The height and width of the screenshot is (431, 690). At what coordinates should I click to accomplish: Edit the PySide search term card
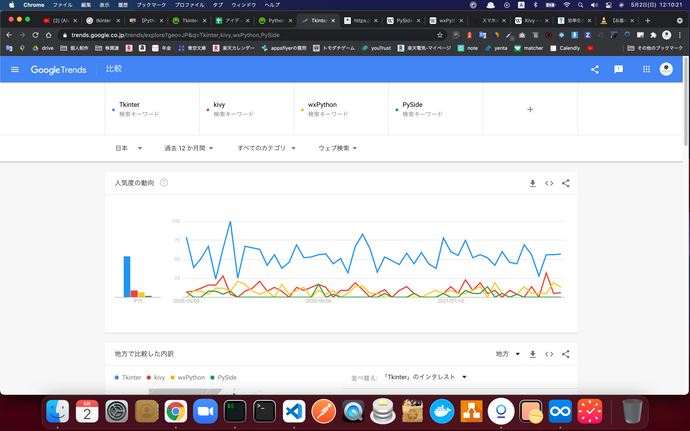click(x=436, y=109)
